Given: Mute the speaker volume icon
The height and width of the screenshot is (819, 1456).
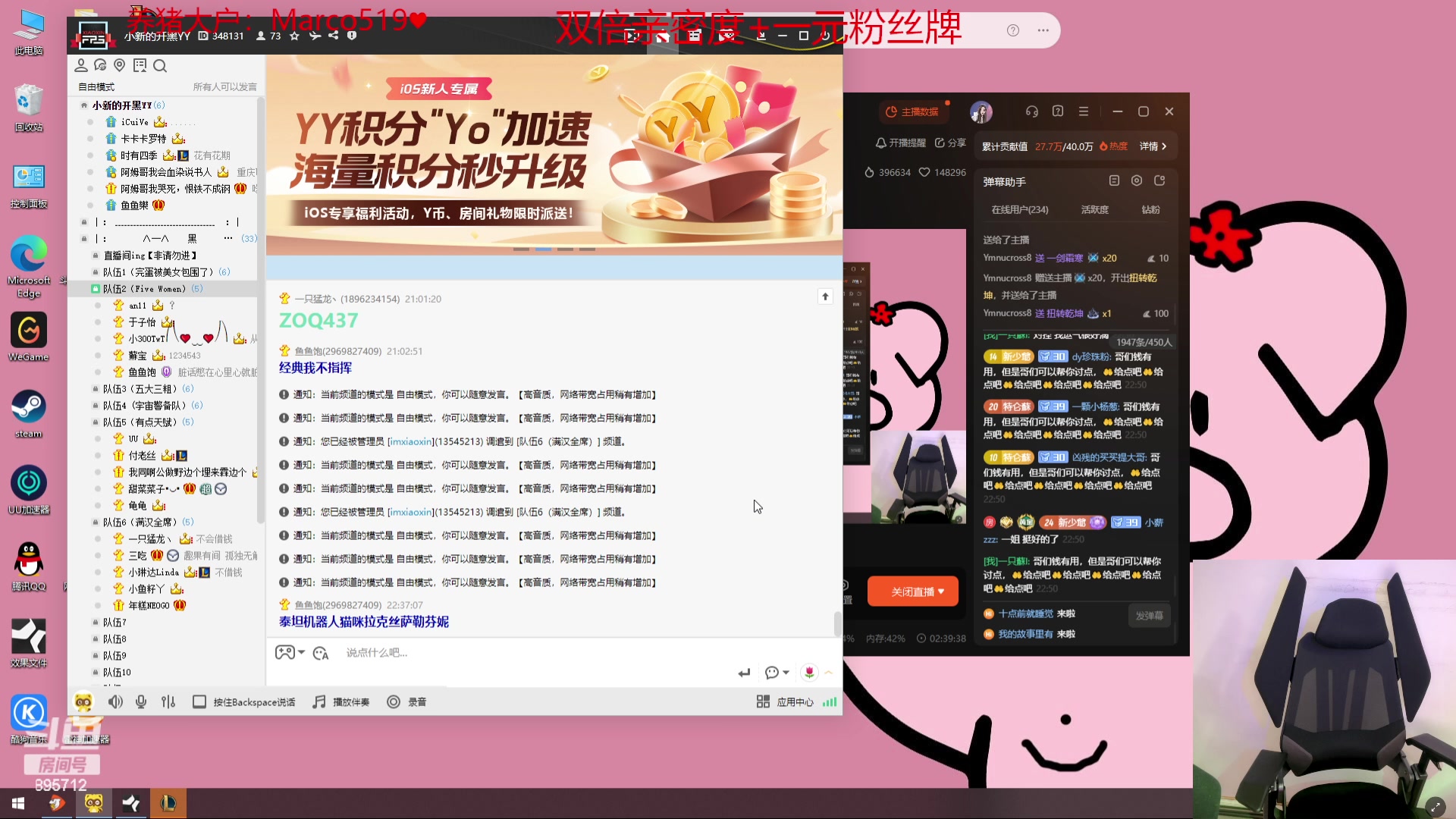Looking at the screenshot, I should coord(115,701).
